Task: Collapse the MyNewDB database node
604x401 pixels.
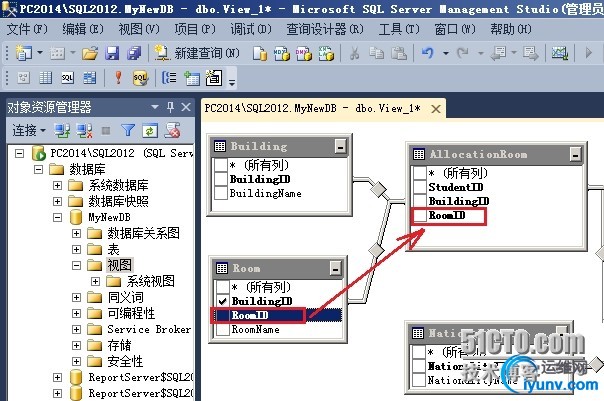Action: pos(57,217)
